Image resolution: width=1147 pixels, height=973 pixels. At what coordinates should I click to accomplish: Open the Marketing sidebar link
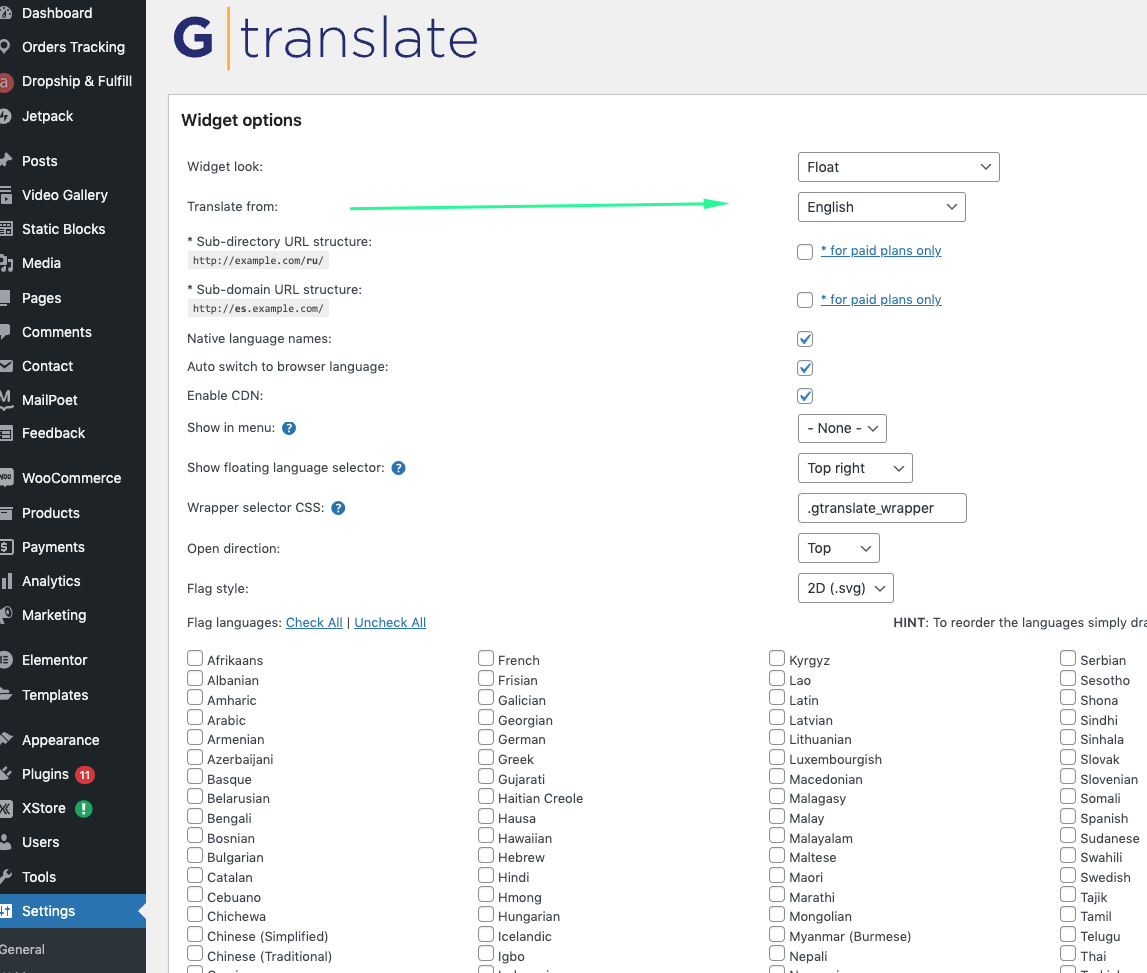point(54,615)
